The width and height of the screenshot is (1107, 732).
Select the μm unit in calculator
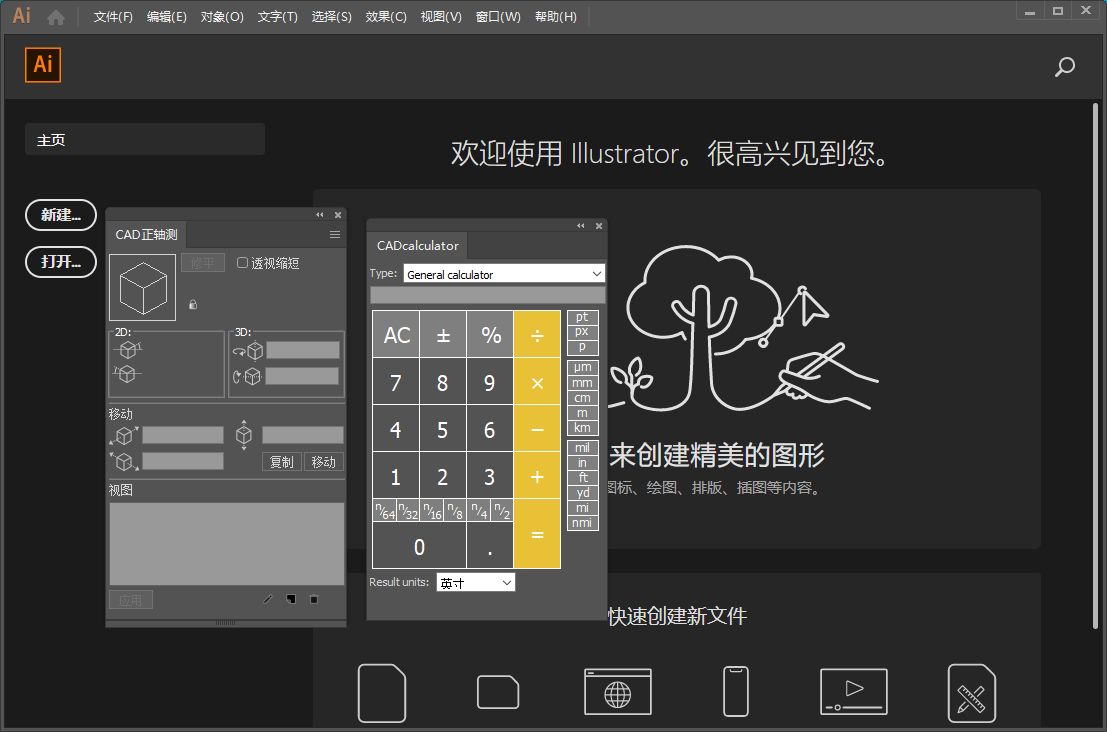coord(582,367)
